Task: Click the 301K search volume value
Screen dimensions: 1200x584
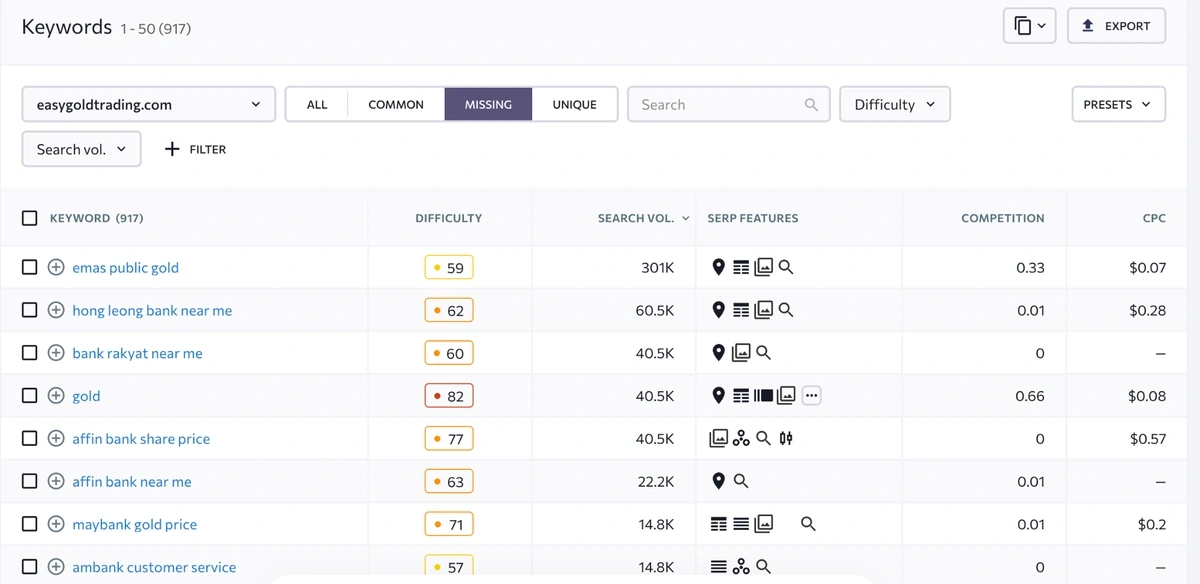Action: (657, 267)
